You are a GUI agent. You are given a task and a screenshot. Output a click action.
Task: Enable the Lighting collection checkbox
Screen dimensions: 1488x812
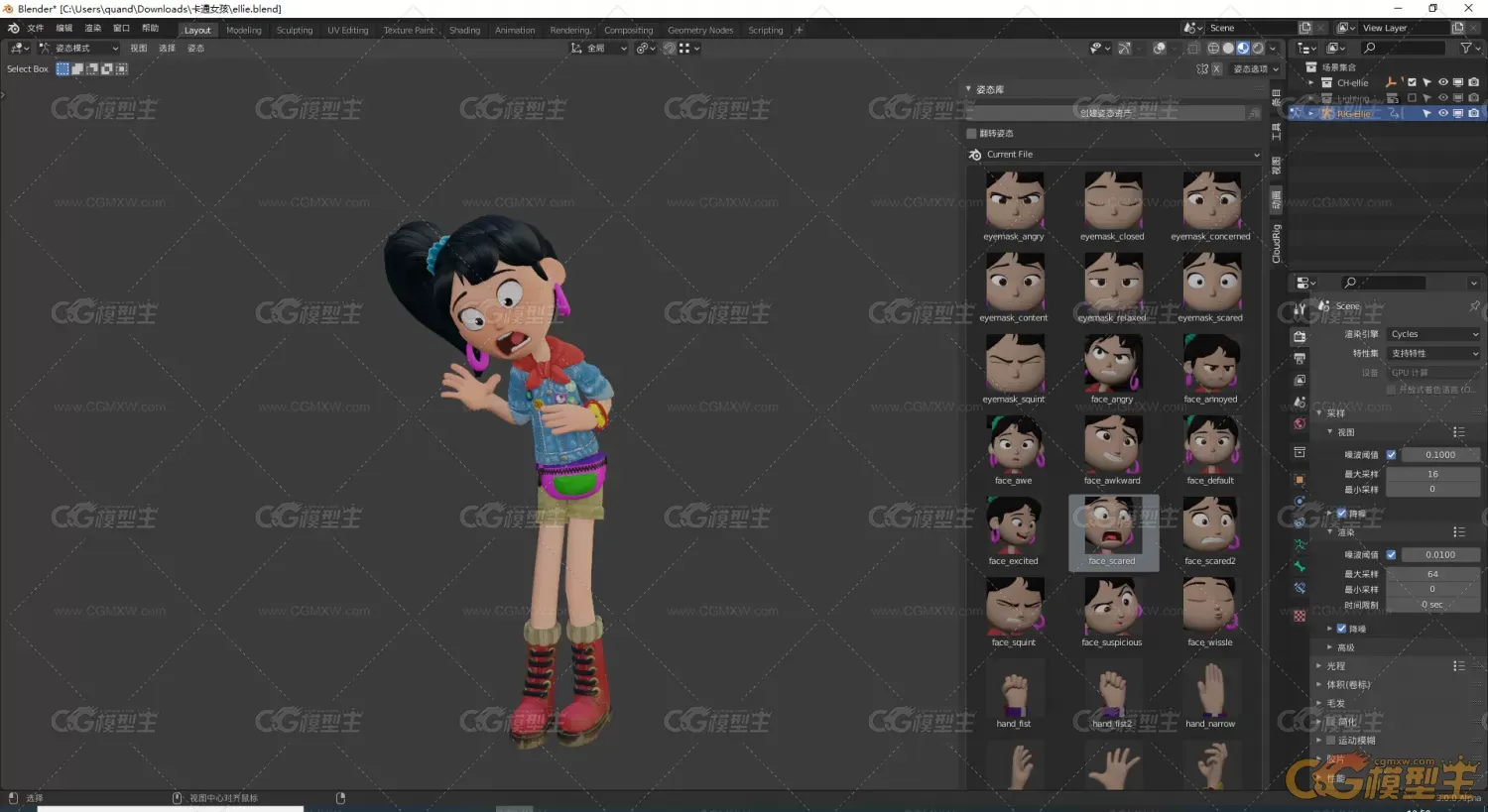(1412, 98)
